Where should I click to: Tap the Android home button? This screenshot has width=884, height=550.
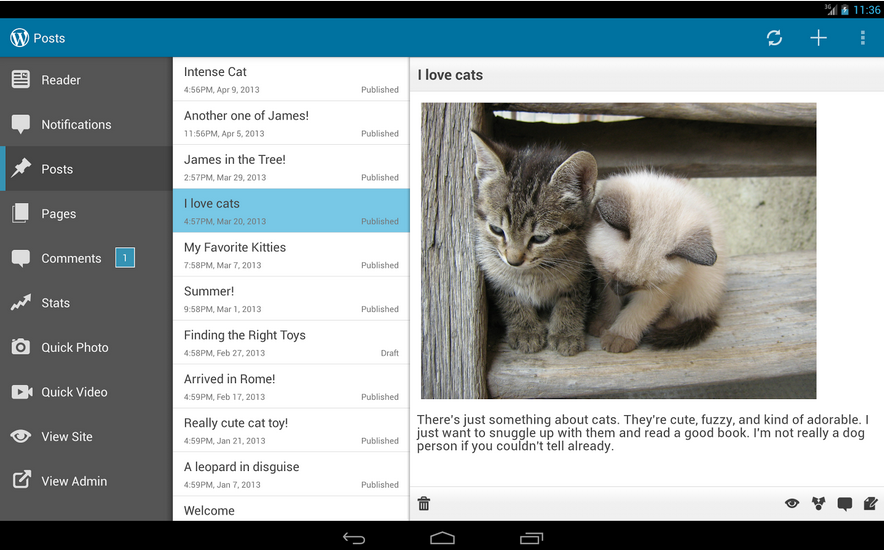pos(442,538)
